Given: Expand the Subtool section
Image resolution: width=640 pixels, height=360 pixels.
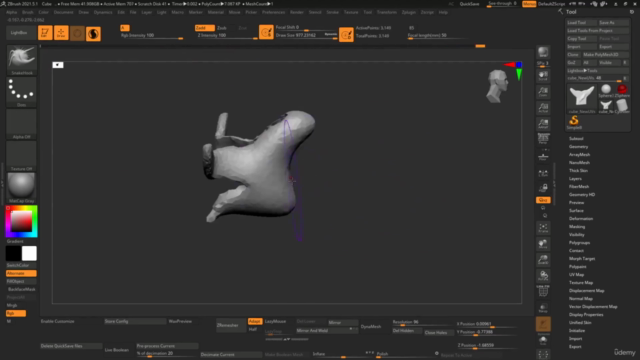Looking at the screenshot, I should pyautogui.click(x=576, y=139).
